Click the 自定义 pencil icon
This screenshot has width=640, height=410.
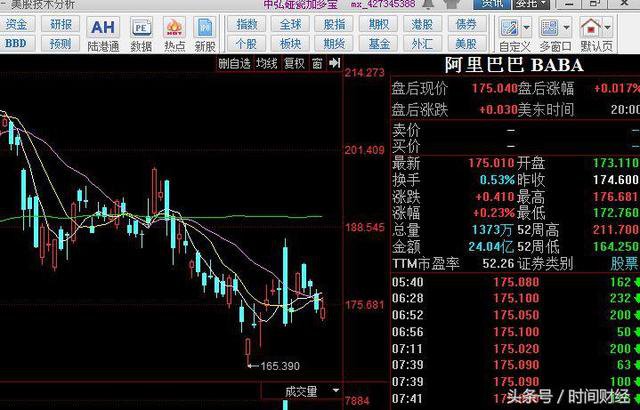pos(510,28)
